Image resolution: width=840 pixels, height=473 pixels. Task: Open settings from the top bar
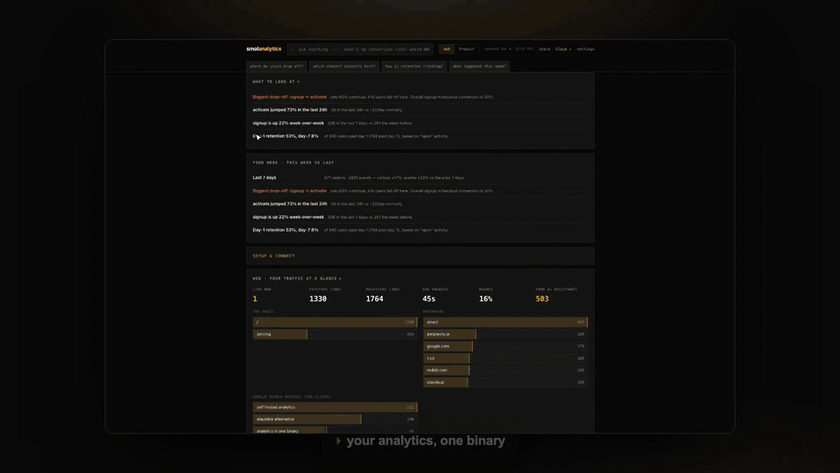[x=585, y=49]
